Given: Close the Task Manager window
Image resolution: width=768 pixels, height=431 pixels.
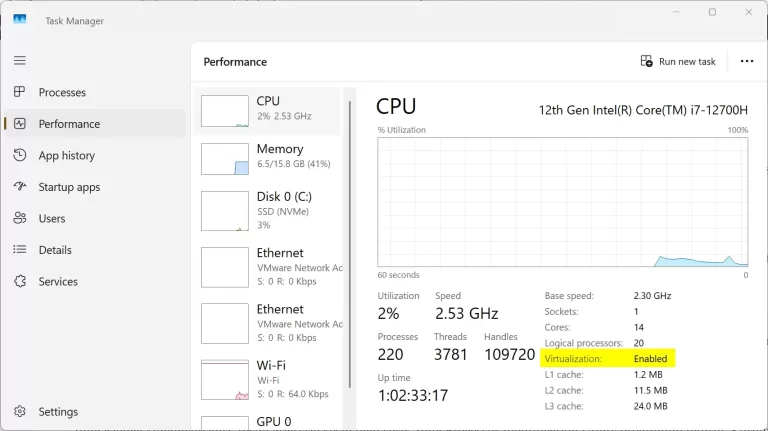Looking at the screenshot, I should point(748,12).
